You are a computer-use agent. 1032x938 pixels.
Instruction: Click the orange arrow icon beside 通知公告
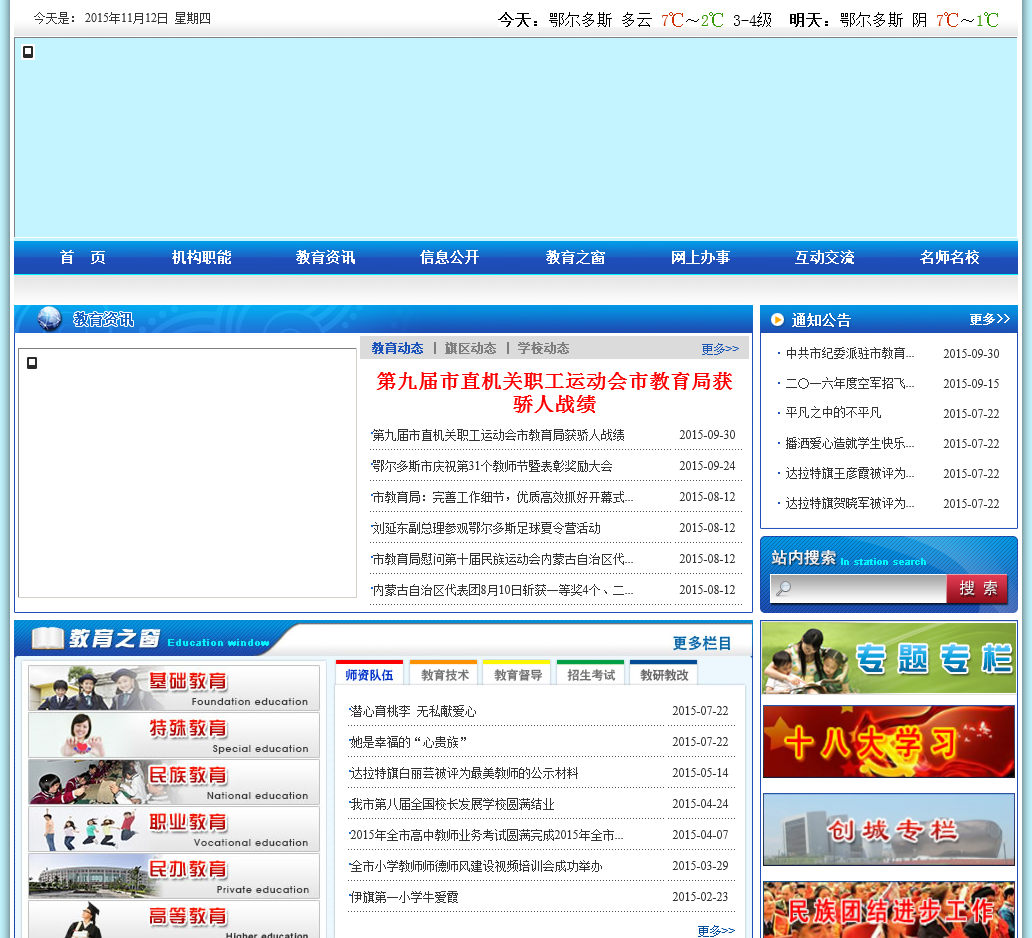pos(777,319)
